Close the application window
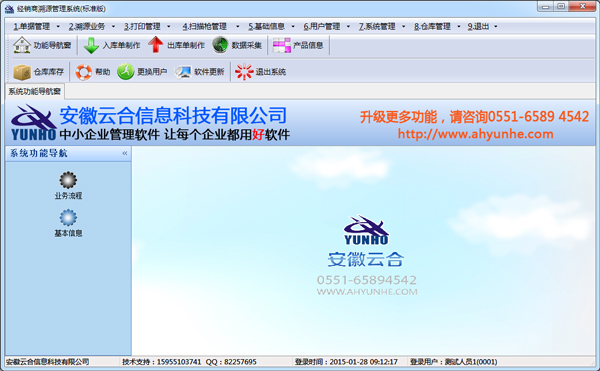Viewport: 600px width, 371px height. pyautogui.click(x=583, y=7)
